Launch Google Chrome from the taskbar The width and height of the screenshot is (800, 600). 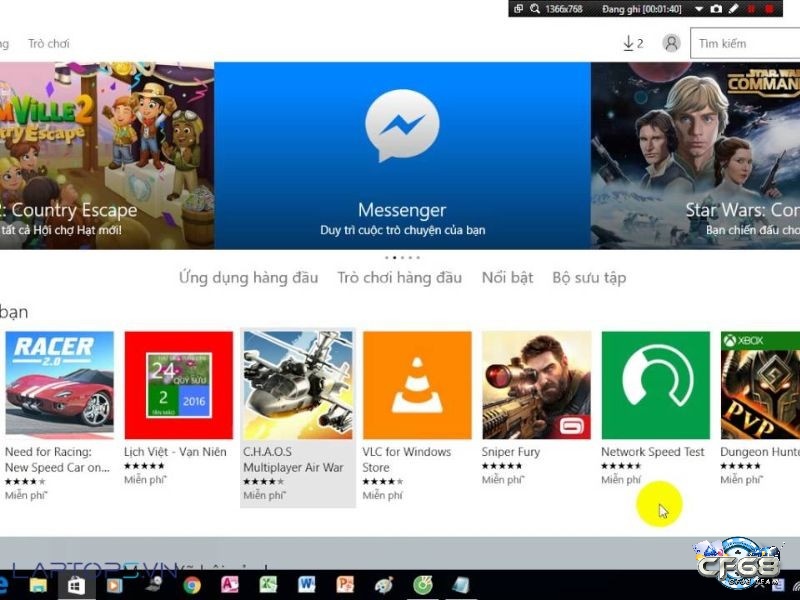pyautogui.click(x=192, y=585)
